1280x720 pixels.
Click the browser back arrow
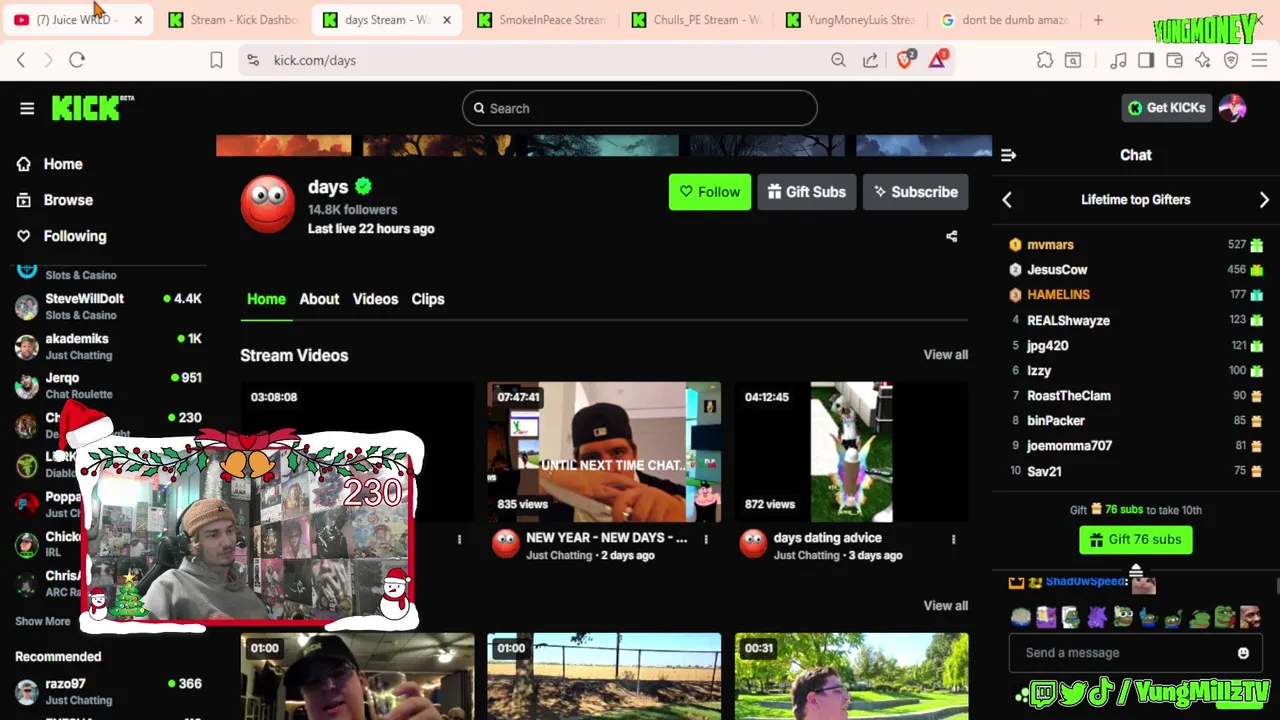pyautogui.click(x=21, y=60)
